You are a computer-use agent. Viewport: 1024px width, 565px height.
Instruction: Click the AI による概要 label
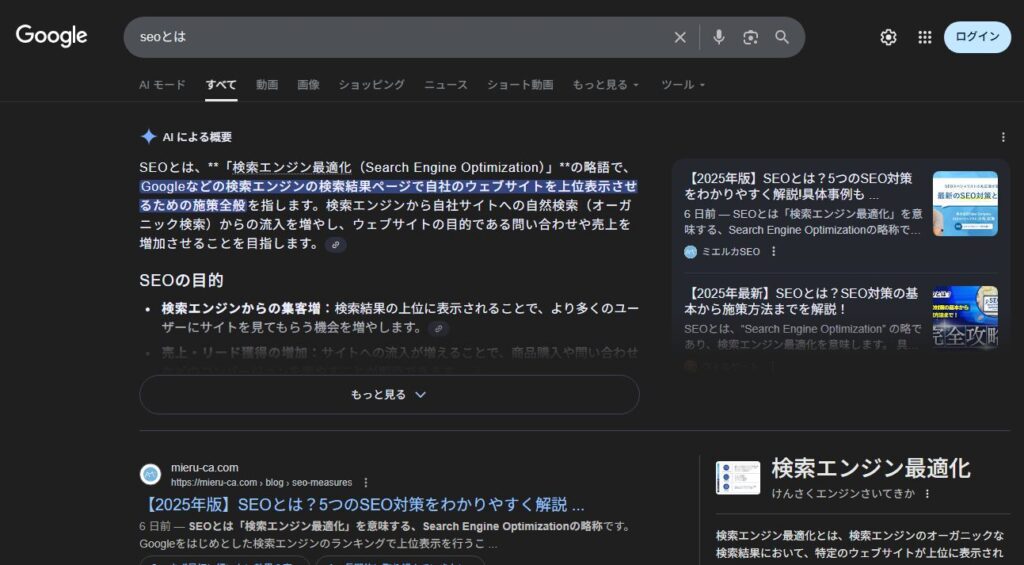pyautogui.click(x=197, y=137)
